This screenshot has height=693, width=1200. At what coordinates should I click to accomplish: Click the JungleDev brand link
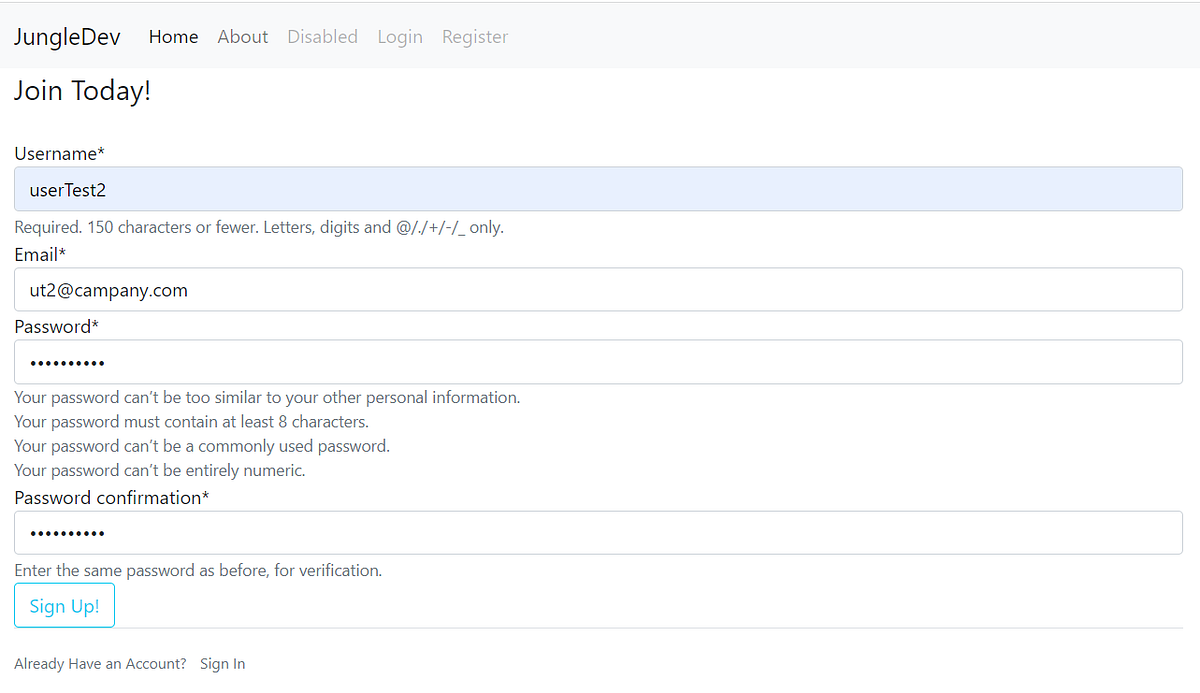[66, 36]
